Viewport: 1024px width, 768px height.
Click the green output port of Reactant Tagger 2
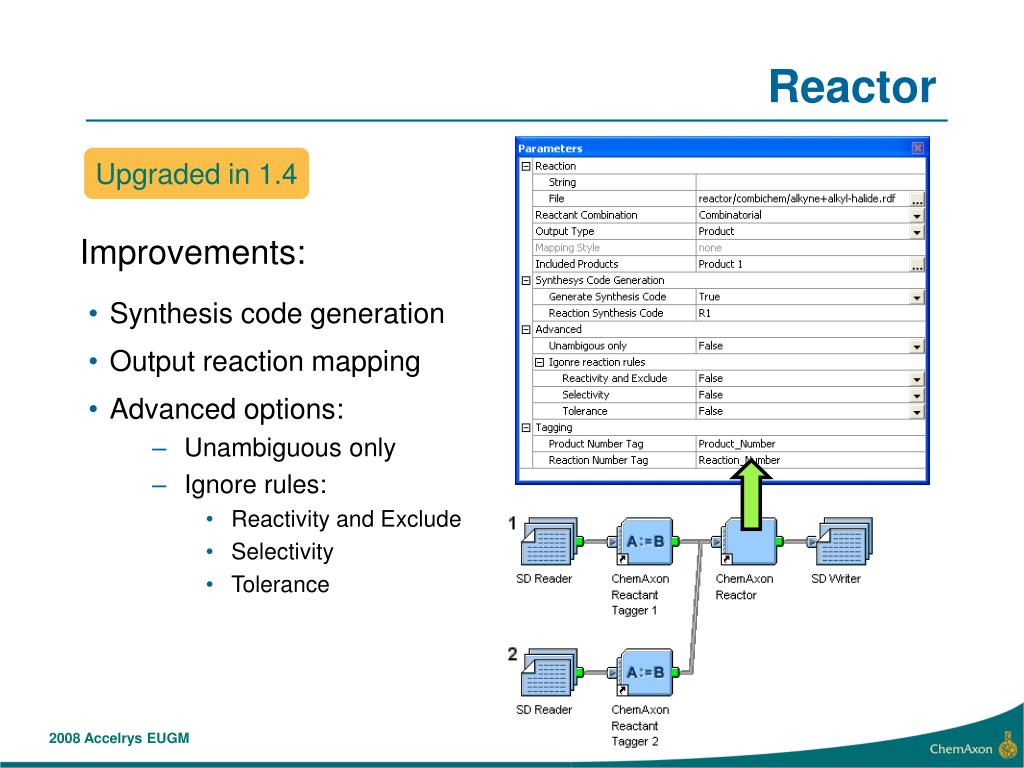click(675, 671)
